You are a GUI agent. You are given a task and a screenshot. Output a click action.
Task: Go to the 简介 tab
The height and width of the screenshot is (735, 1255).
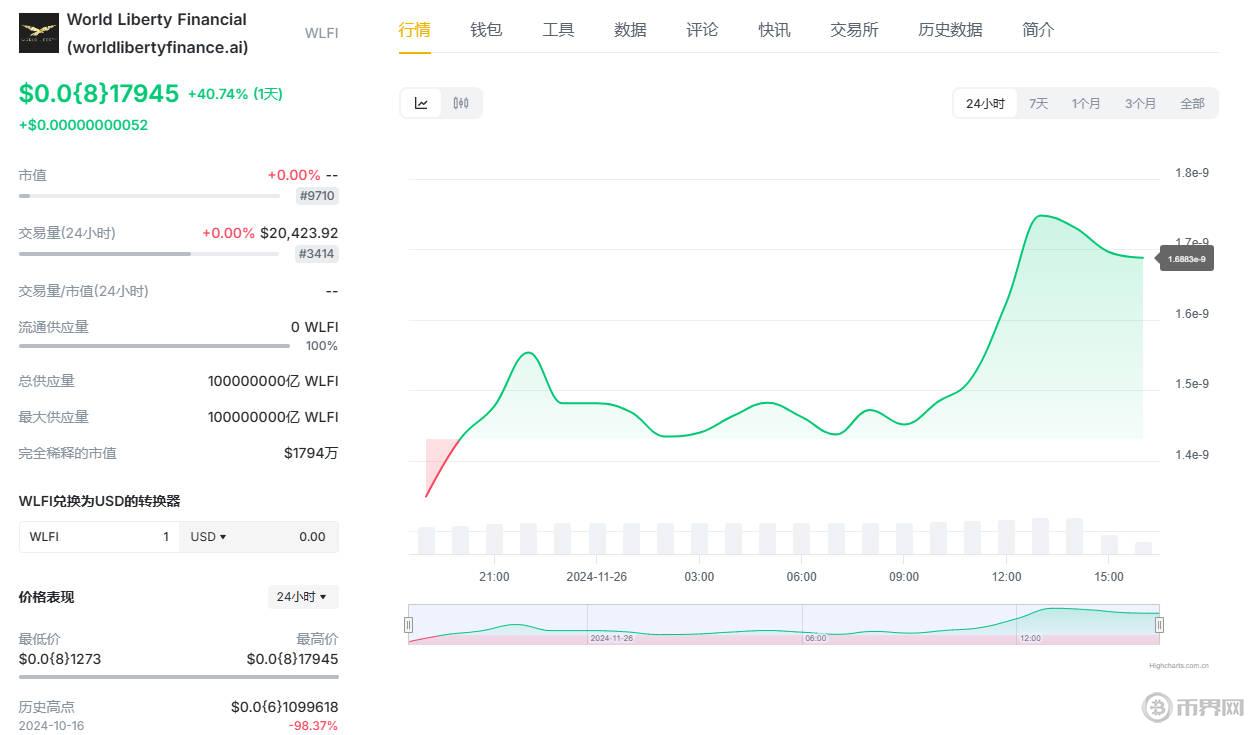pos(1038,30)
